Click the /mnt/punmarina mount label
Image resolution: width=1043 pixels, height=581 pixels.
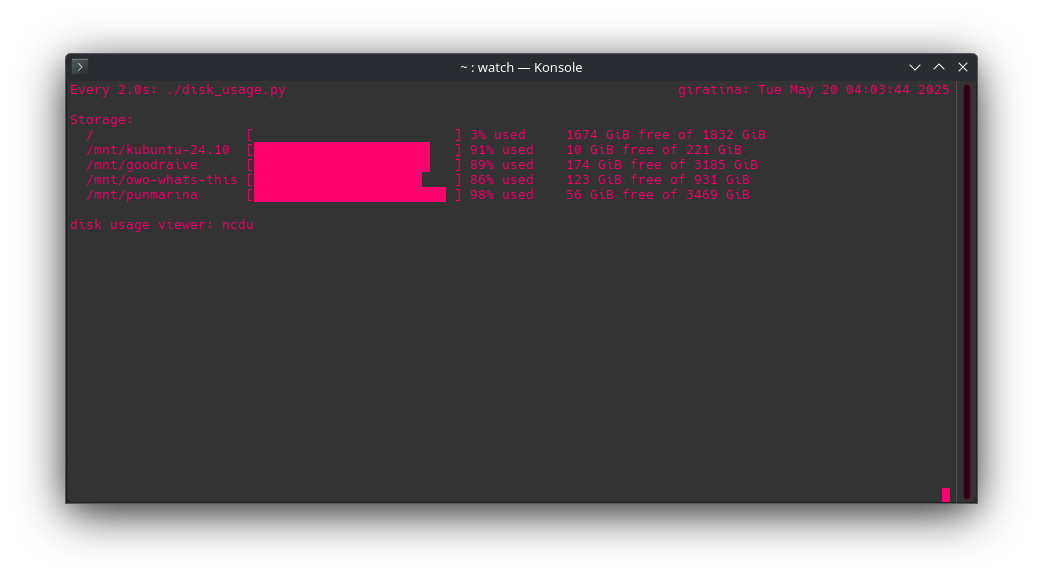coord(142,195)
